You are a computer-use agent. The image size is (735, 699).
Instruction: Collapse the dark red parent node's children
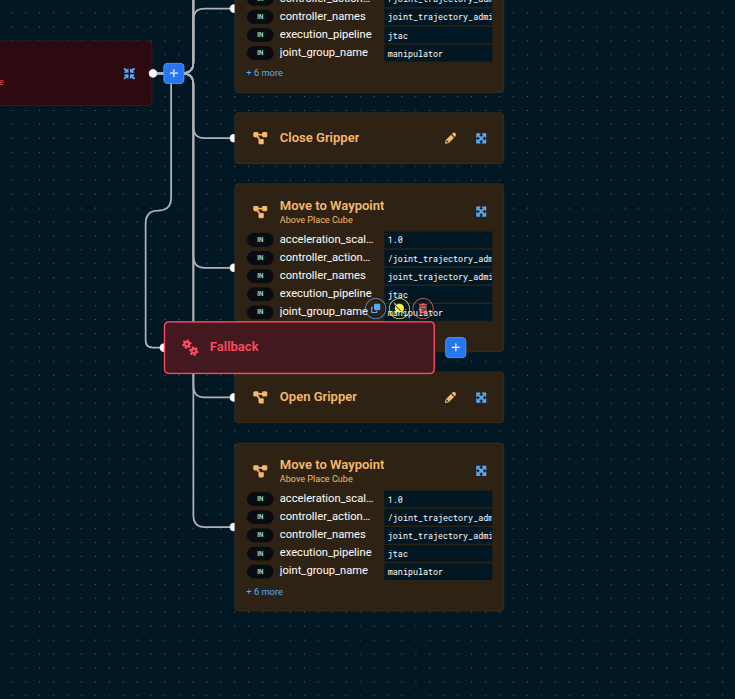tap(129, 73)
